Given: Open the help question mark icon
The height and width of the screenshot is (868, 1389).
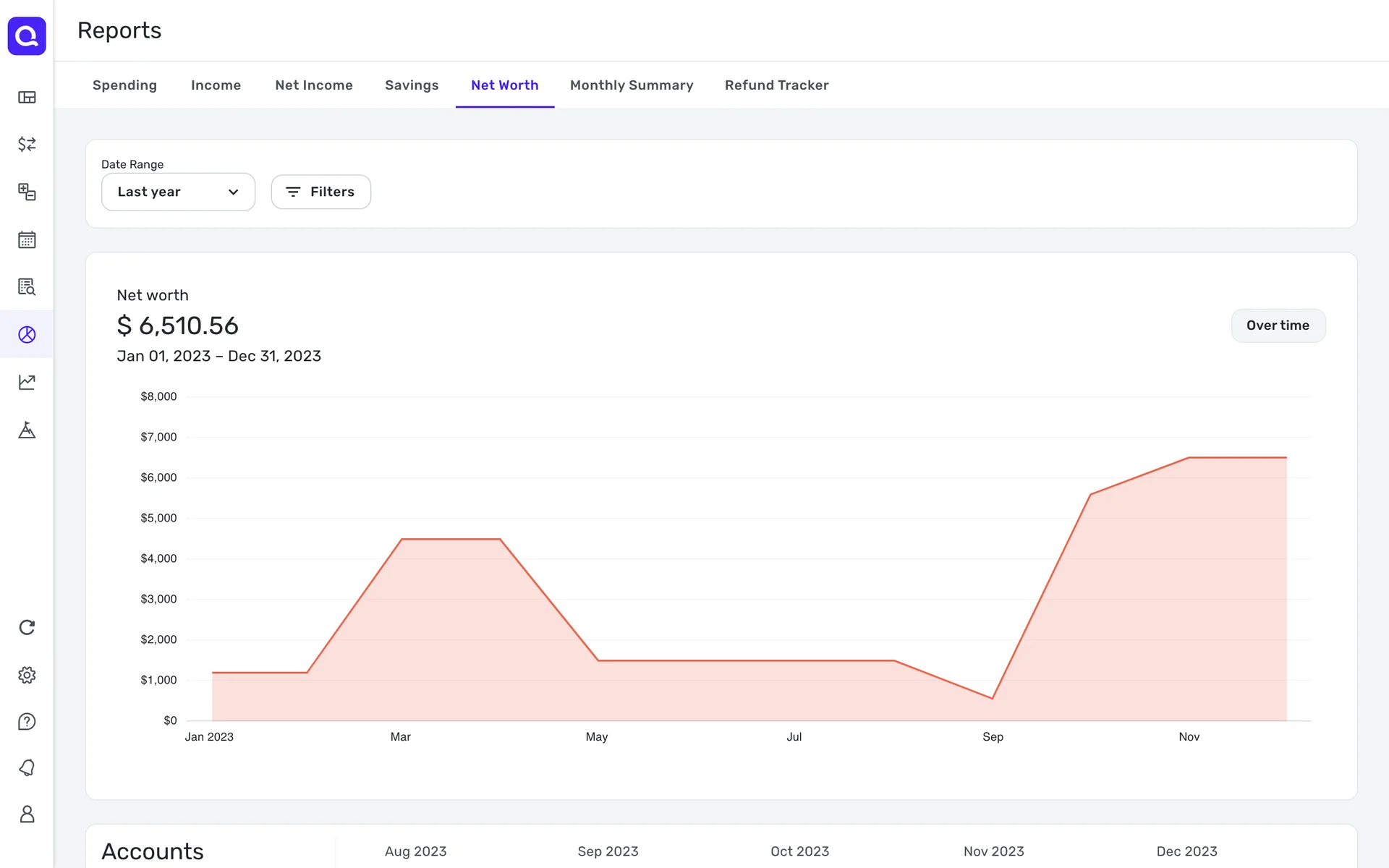Looking at the screenshot, I should pyautogui.click(x=27, y=721).
